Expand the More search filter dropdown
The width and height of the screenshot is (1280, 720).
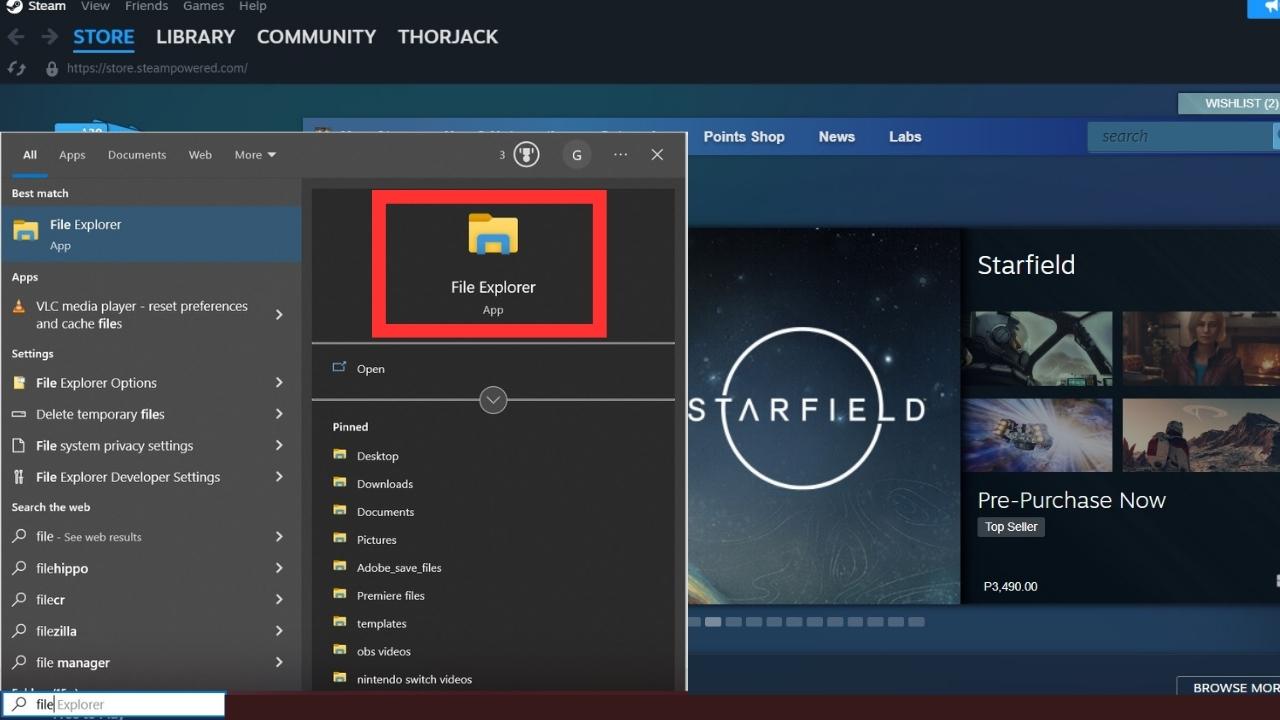254,154
